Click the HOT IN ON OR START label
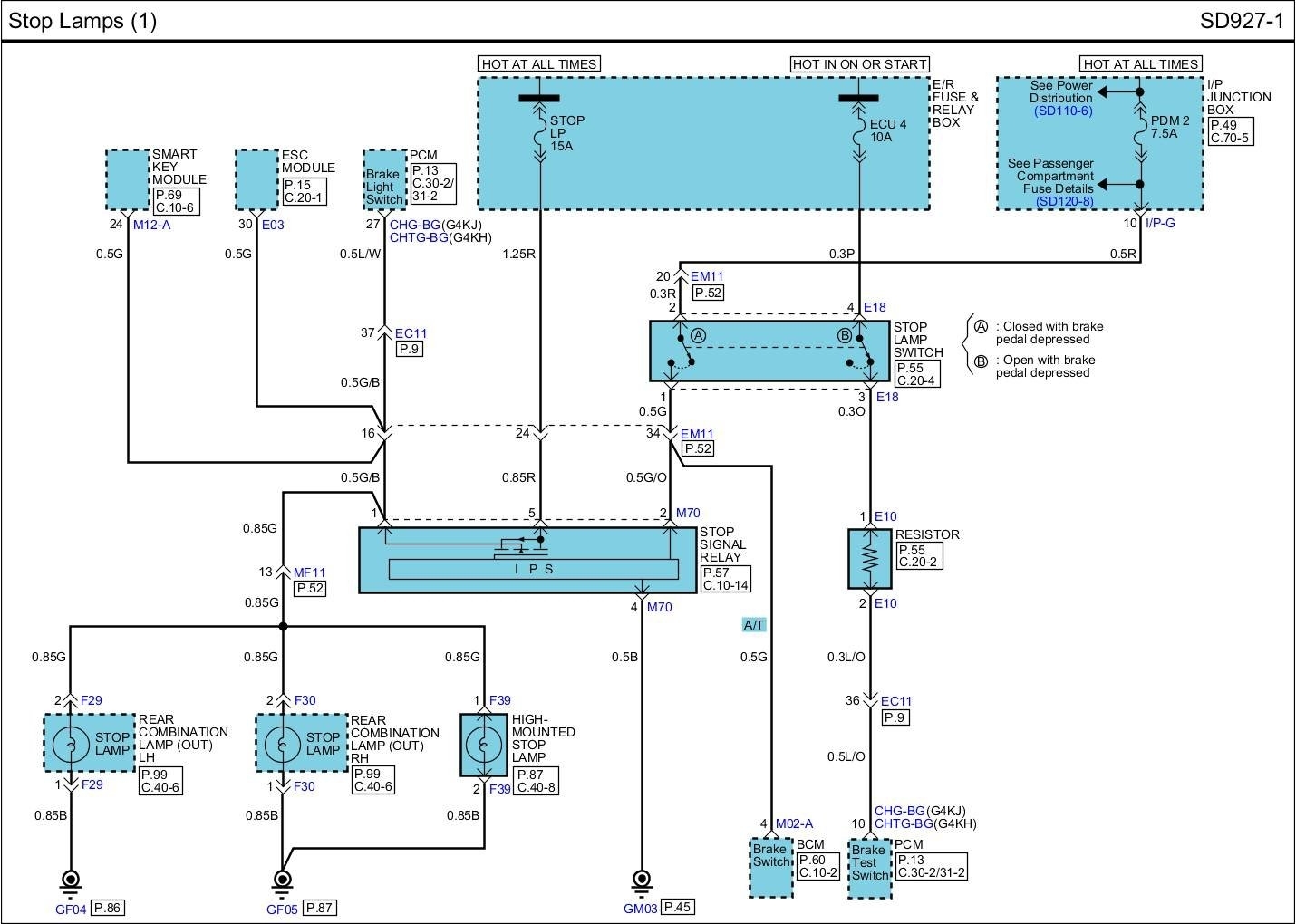Image resolution: width=1296 pixels, height=924 pixels. pos(859,63)
